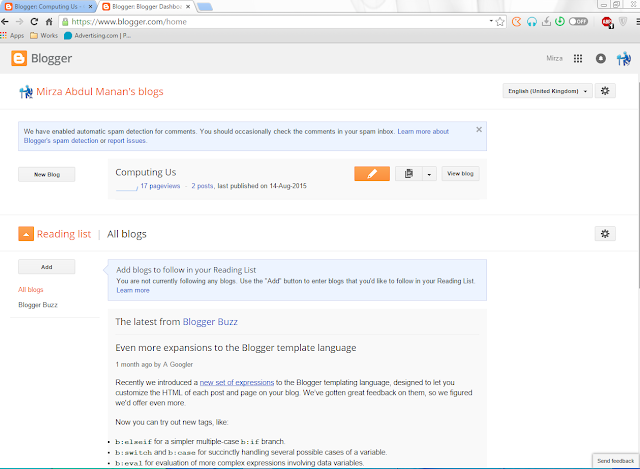Image resolution: width=640 pixels, height=469 pixels.
Task: Click the orange Blogger logo icon
Action: 19,58
